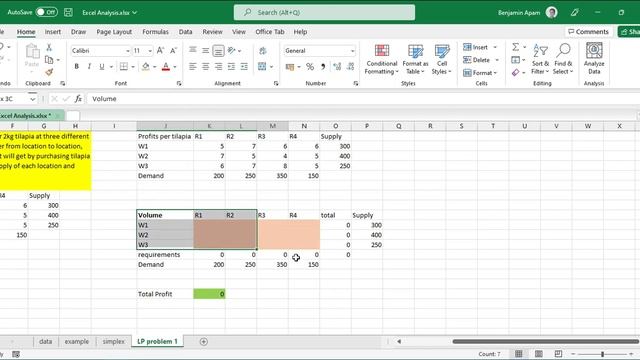
Task: Open Find & Select menu
Action: coord(563,60)
